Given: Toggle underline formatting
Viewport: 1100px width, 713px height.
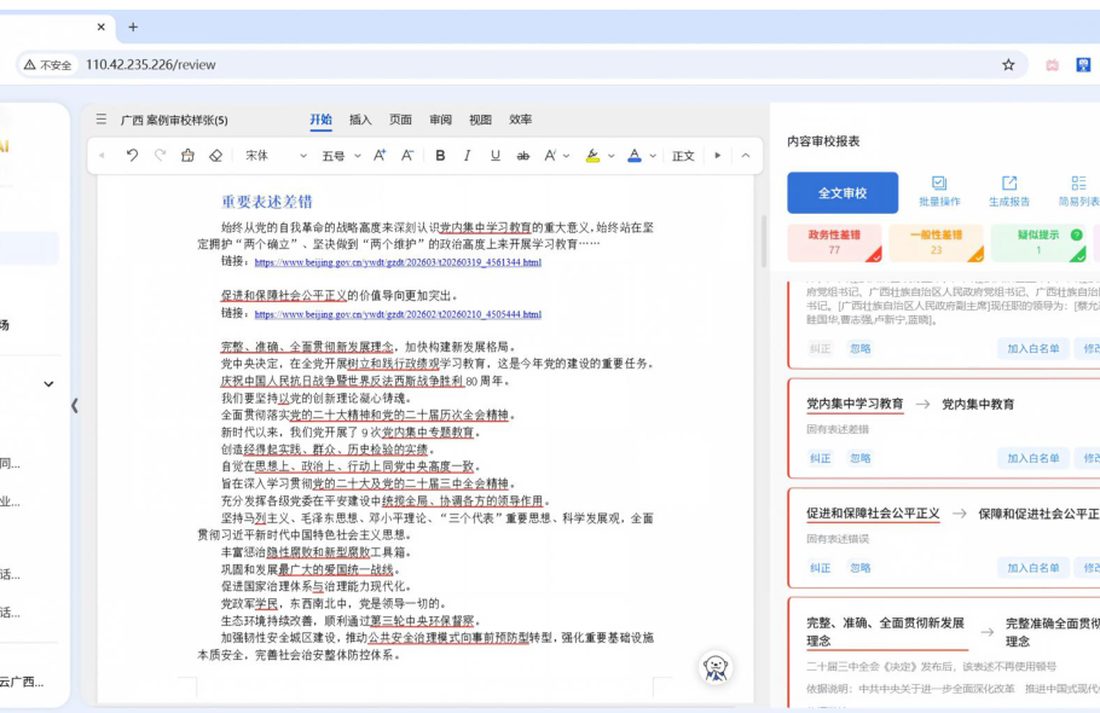Looking at the screenshot, I should coord(495,155).
